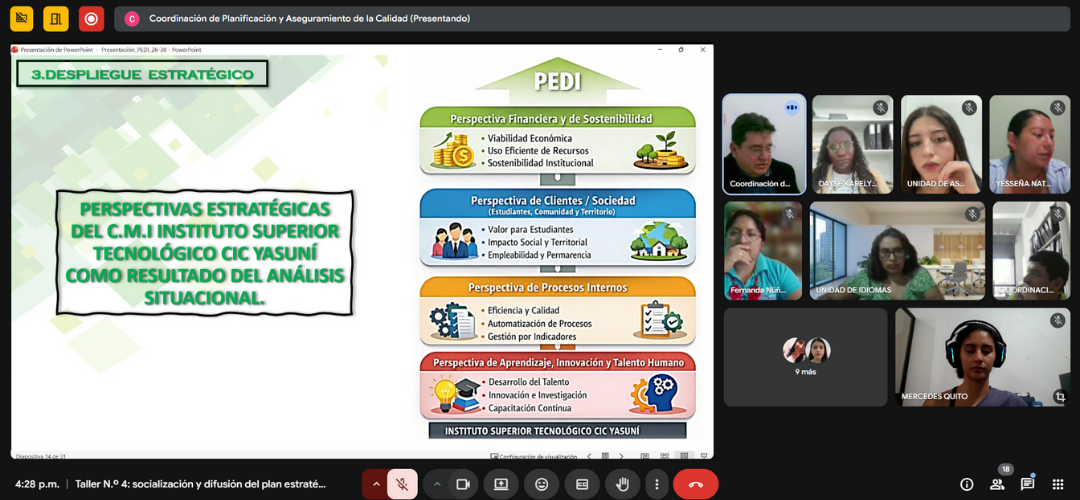Share your screen with present button

click(501, 484)
